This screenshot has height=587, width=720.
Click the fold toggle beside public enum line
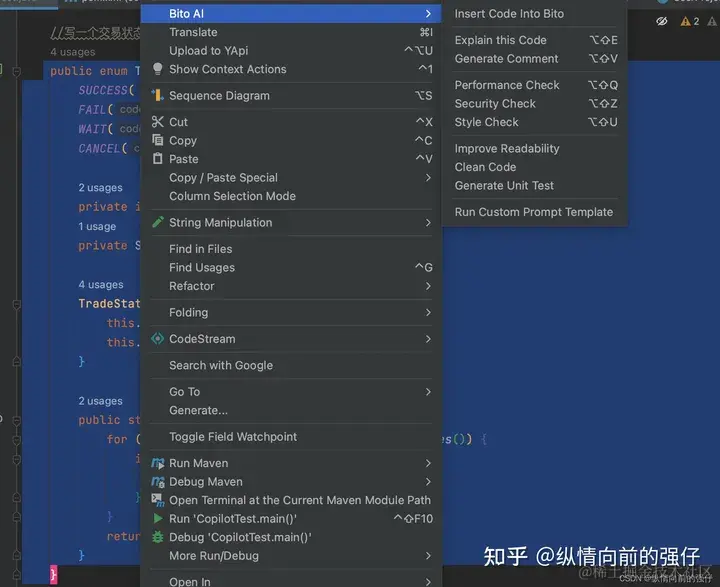(17, 71)
